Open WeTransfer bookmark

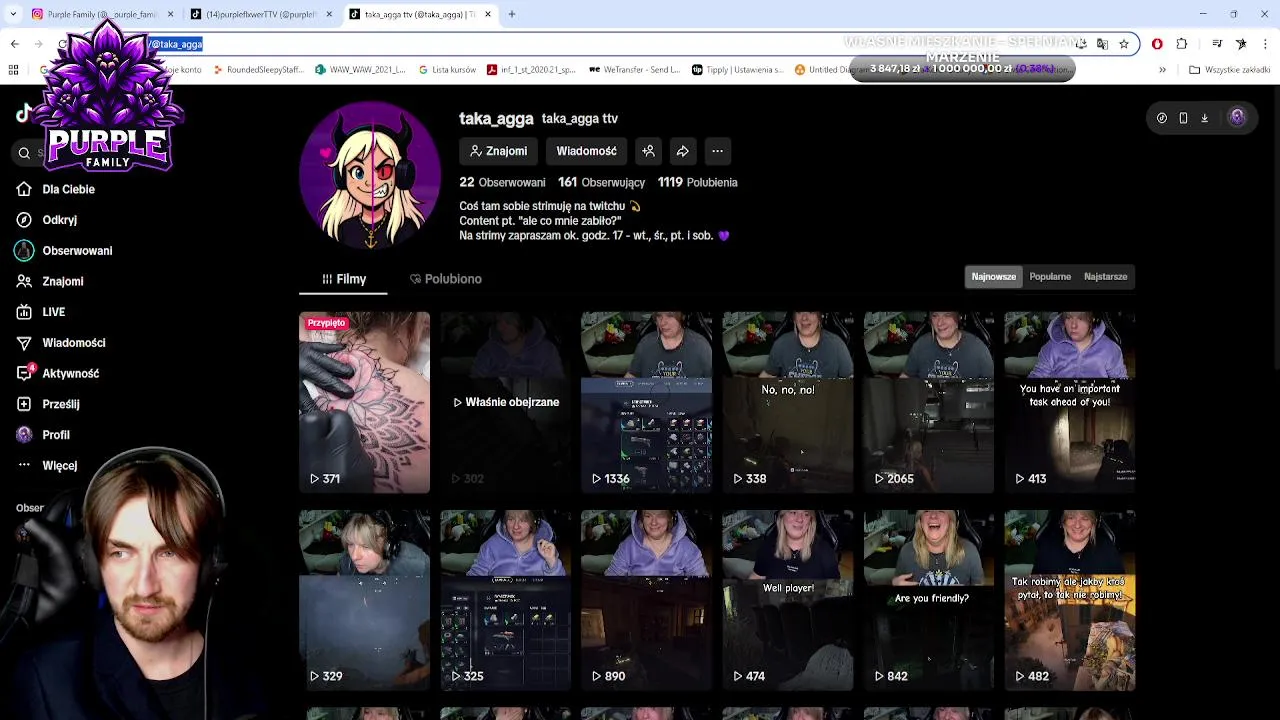(x=633, y=70)
